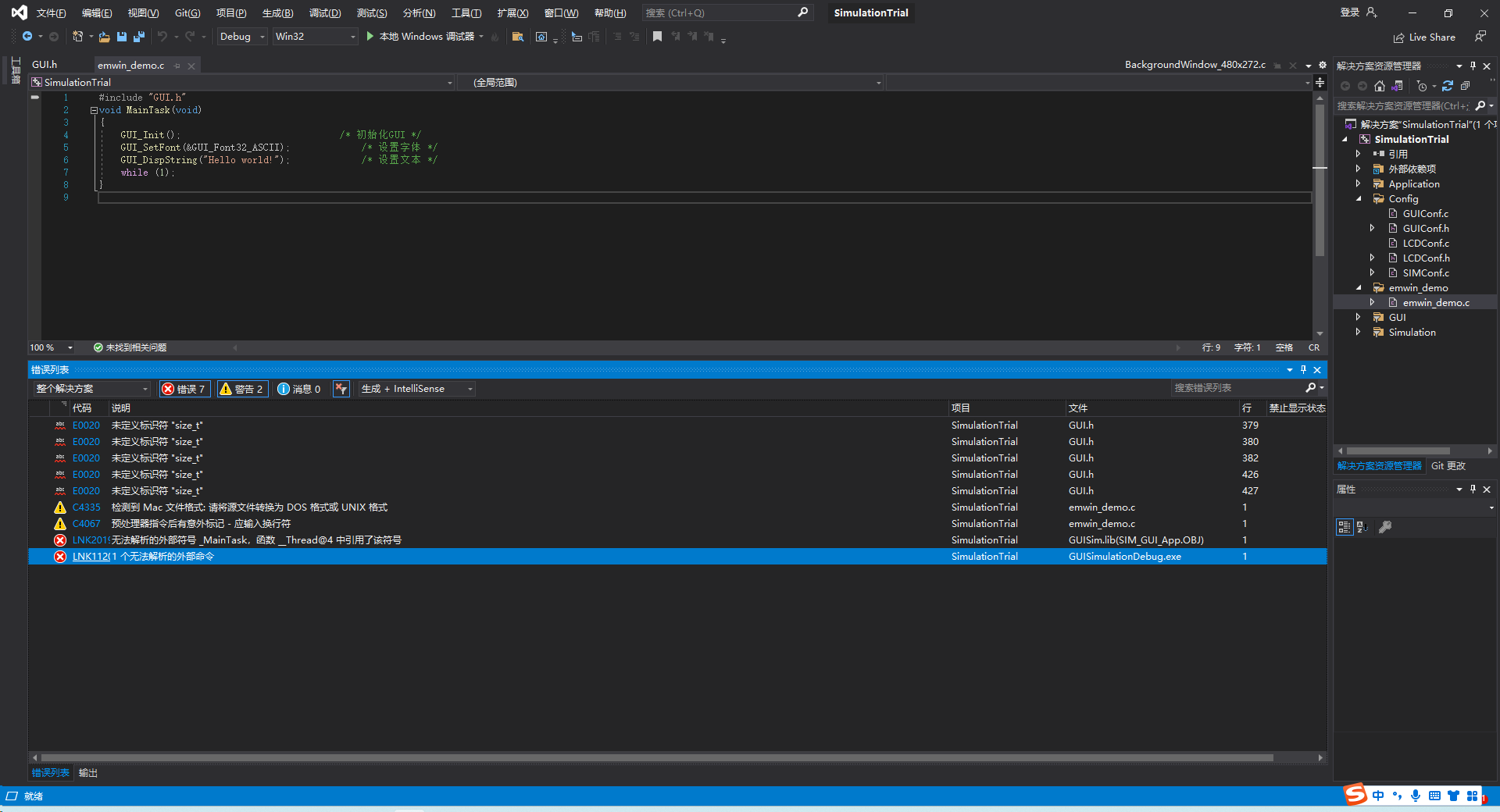This screenshot has height=812, width=1500.
Task: Open the entire solution filter dropdown
Action: tap(91, 389)
